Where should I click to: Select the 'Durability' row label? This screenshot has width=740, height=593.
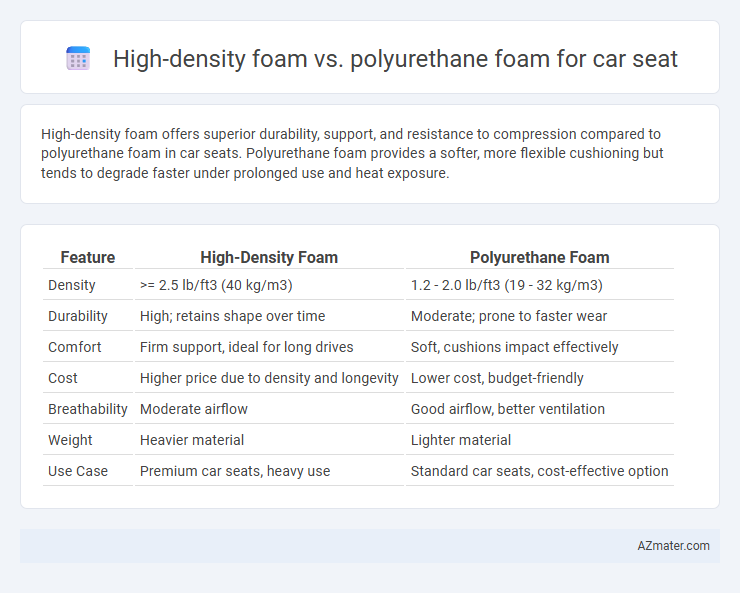78,316
